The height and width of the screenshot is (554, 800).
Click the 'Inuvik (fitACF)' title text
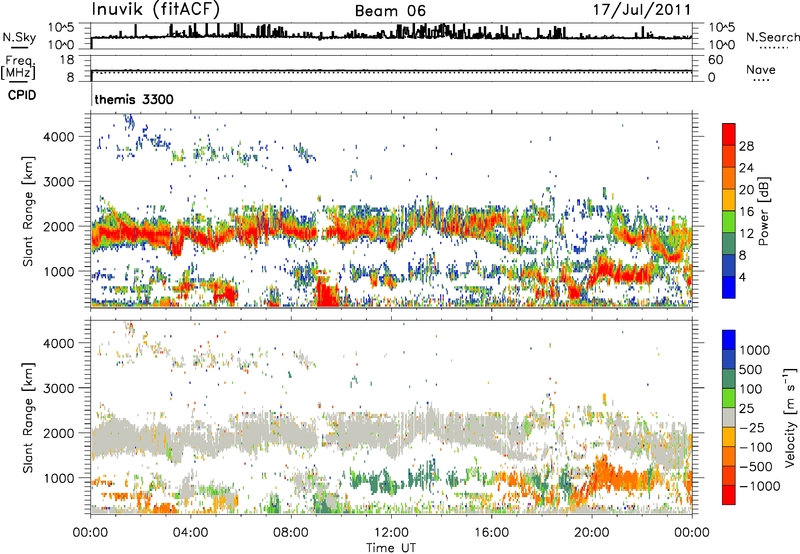coord(156,10)
